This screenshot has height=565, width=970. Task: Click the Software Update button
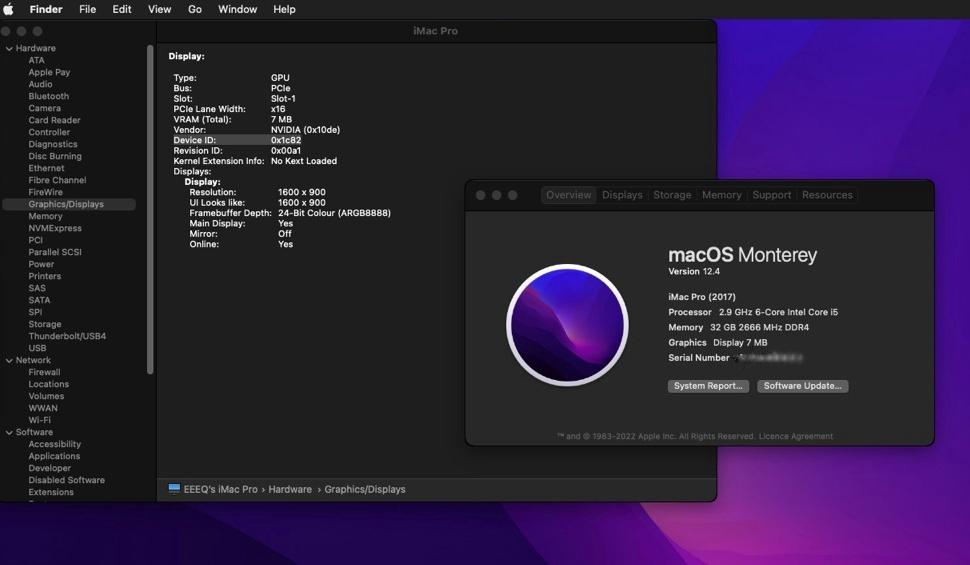[802, 386]
